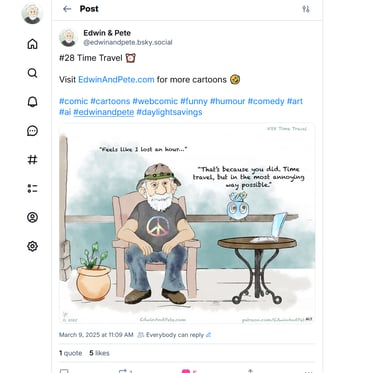Go back using the arrow beside Post

[67, 9]
